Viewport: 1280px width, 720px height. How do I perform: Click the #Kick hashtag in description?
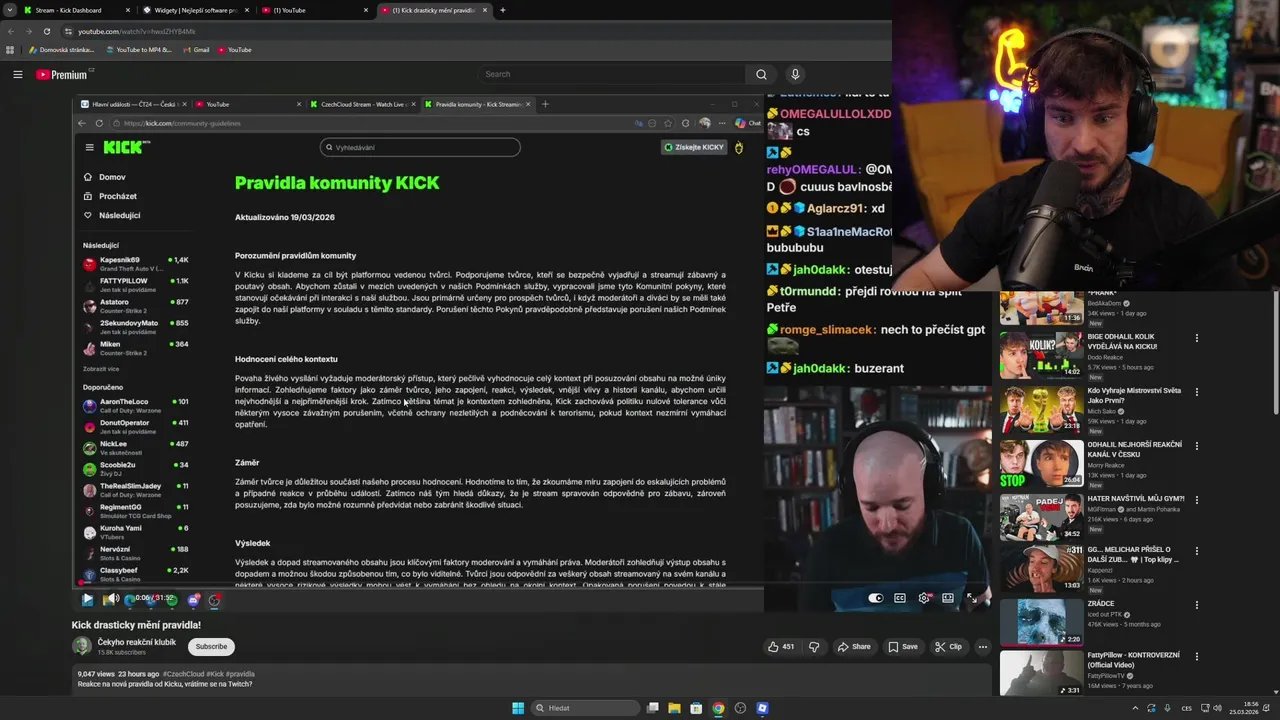pos(215,674)
